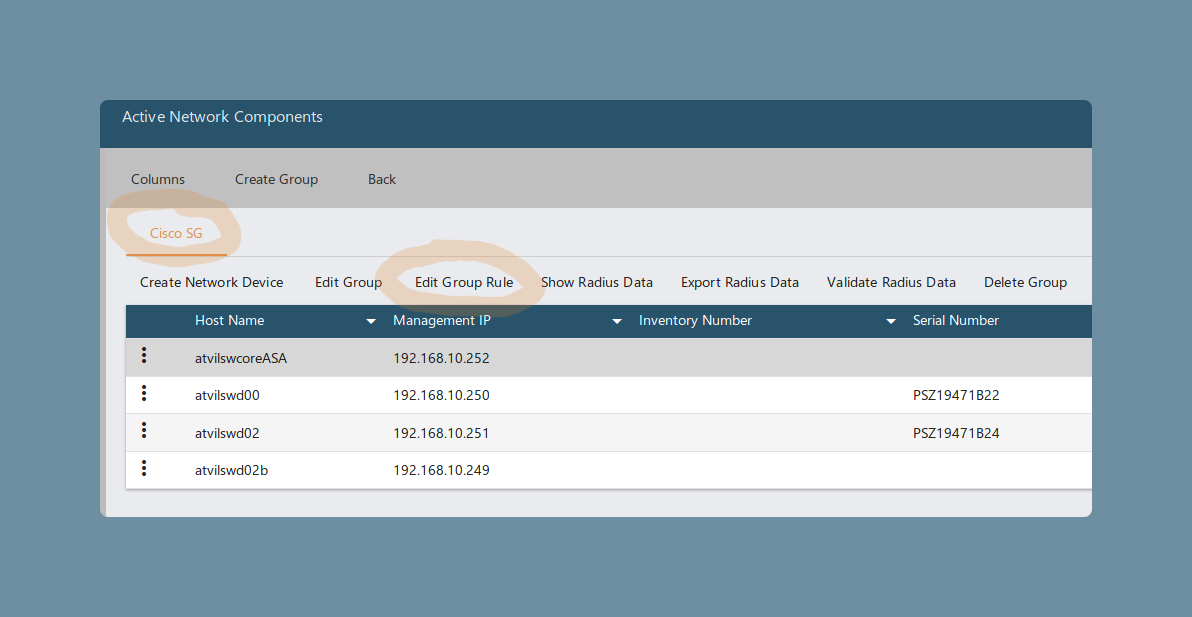Go Back using the toolbar
Viewport: 1192px width, 617px height.
click(382, 179)
